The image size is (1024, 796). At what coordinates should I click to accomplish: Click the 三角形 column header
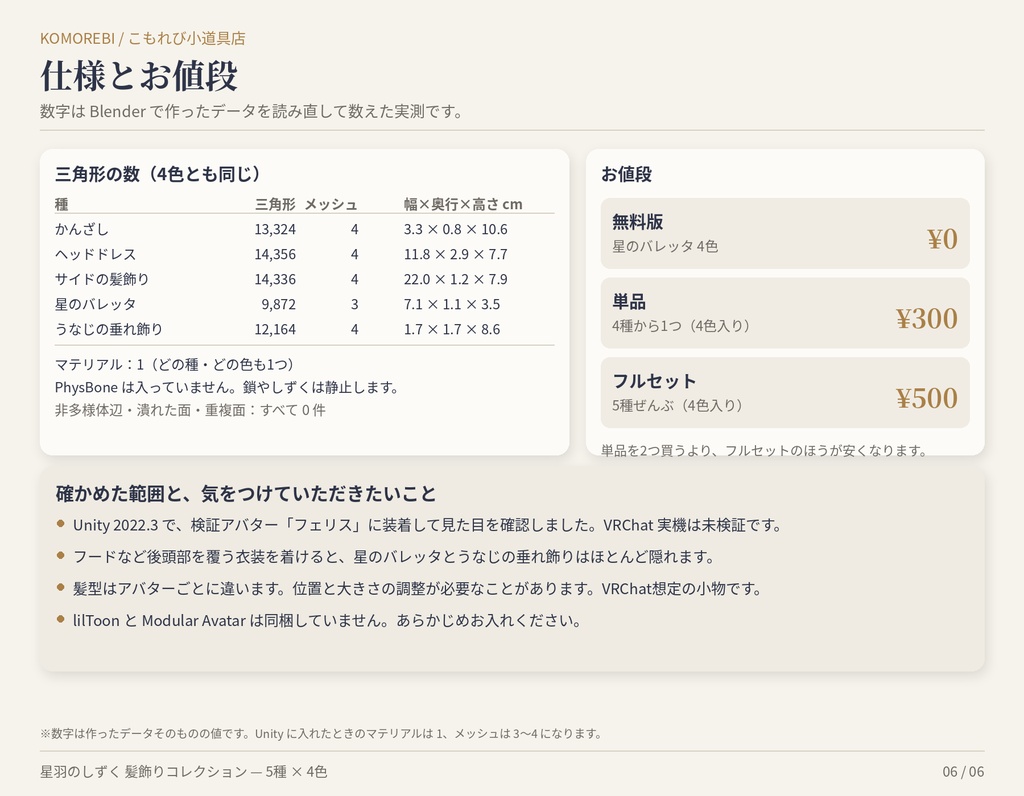[x=275, y=204]
